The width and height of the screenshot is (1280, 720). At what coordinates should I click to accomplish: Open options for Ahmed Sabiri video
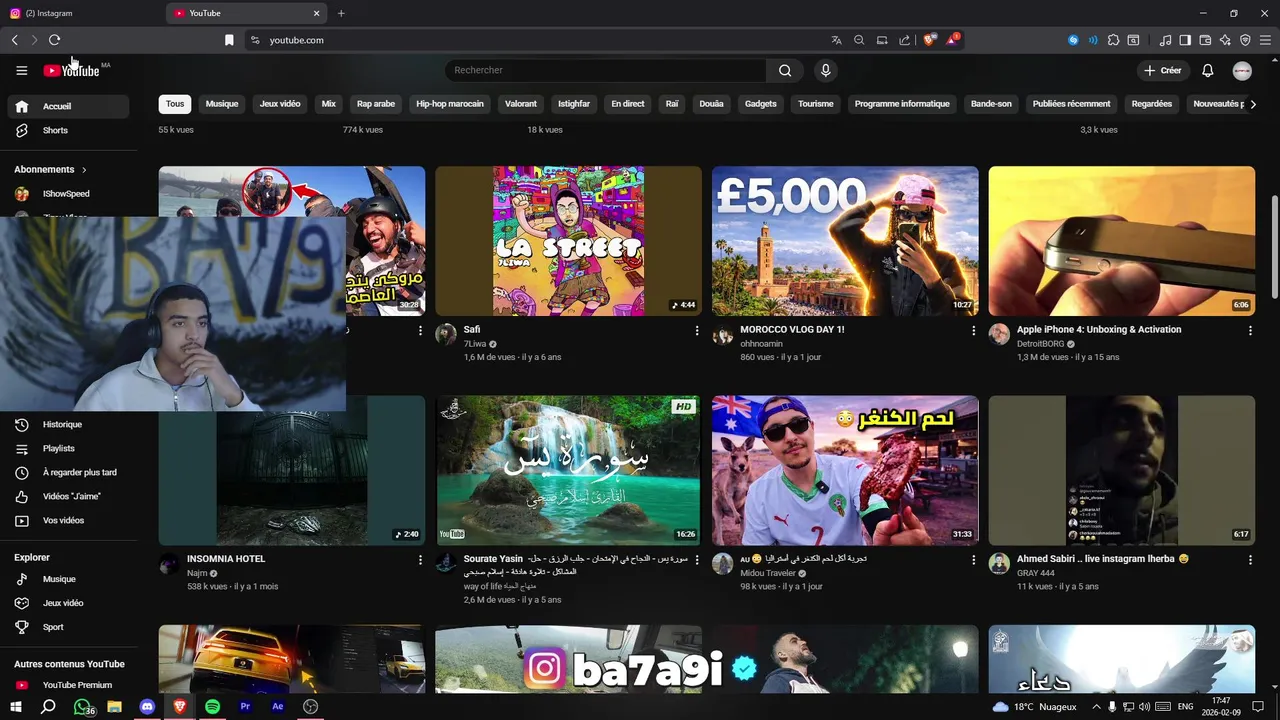(x=1250, y=560)
